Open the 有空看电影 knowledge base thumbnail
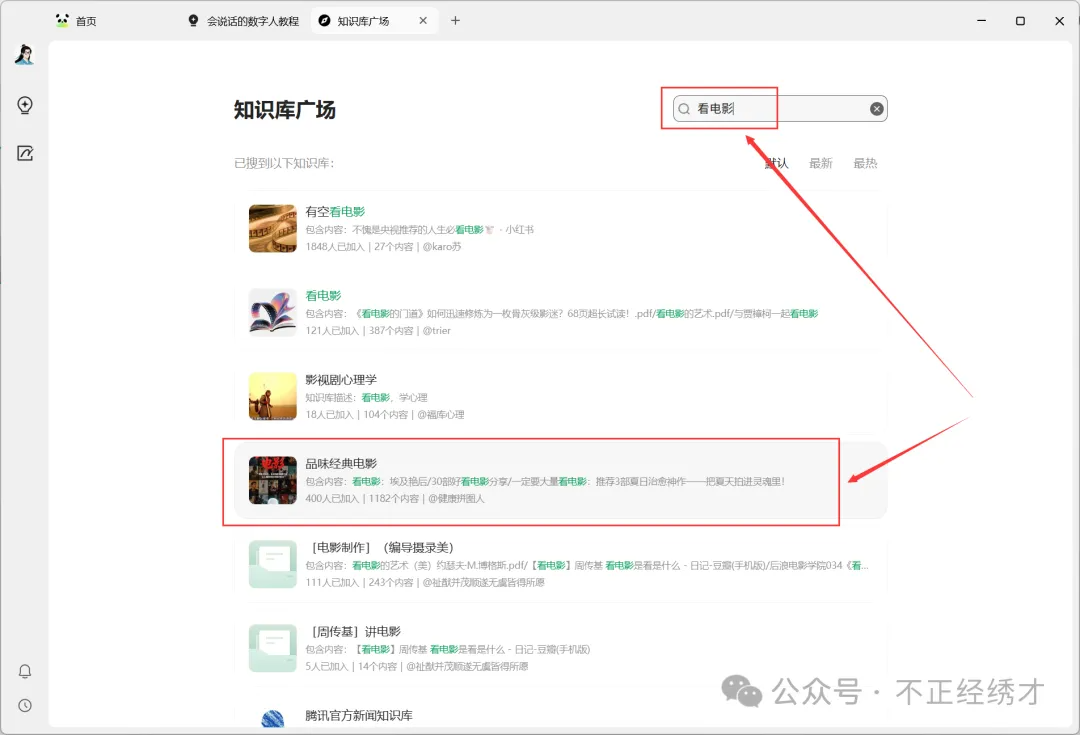The image size is (1080, 735). tap(273, 229)
